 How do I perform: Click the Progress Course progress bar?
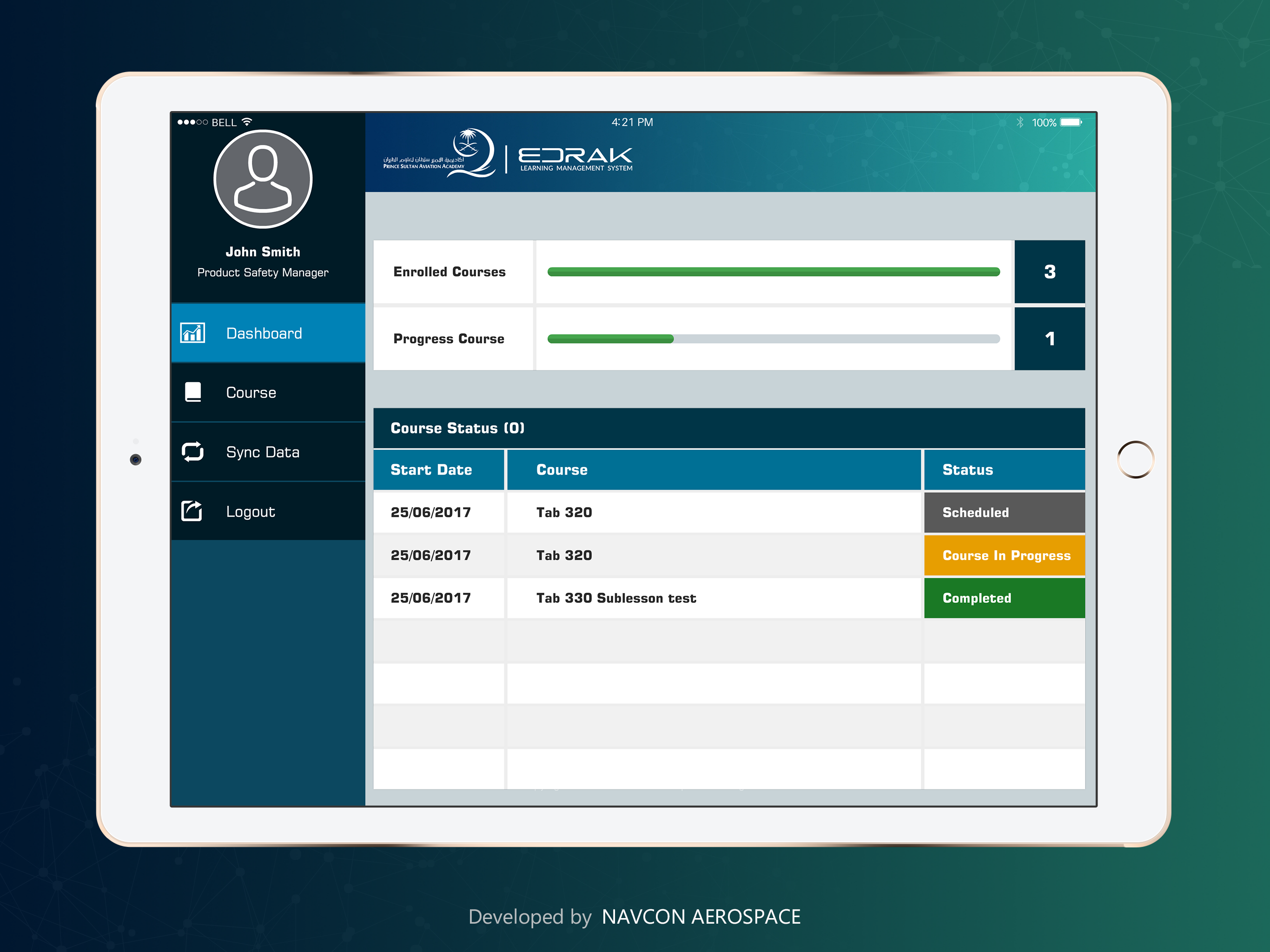774,339
